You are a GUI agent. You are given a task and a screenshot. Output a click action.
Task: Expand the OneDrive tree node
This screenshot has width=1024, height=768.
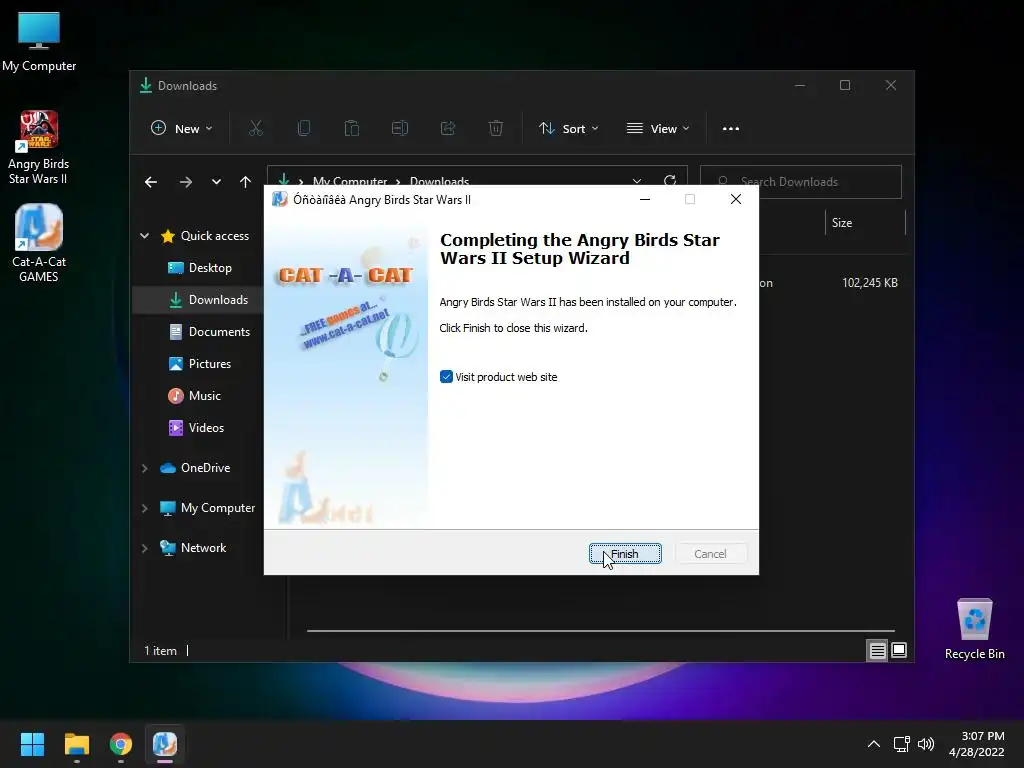(x=144, y=468)
